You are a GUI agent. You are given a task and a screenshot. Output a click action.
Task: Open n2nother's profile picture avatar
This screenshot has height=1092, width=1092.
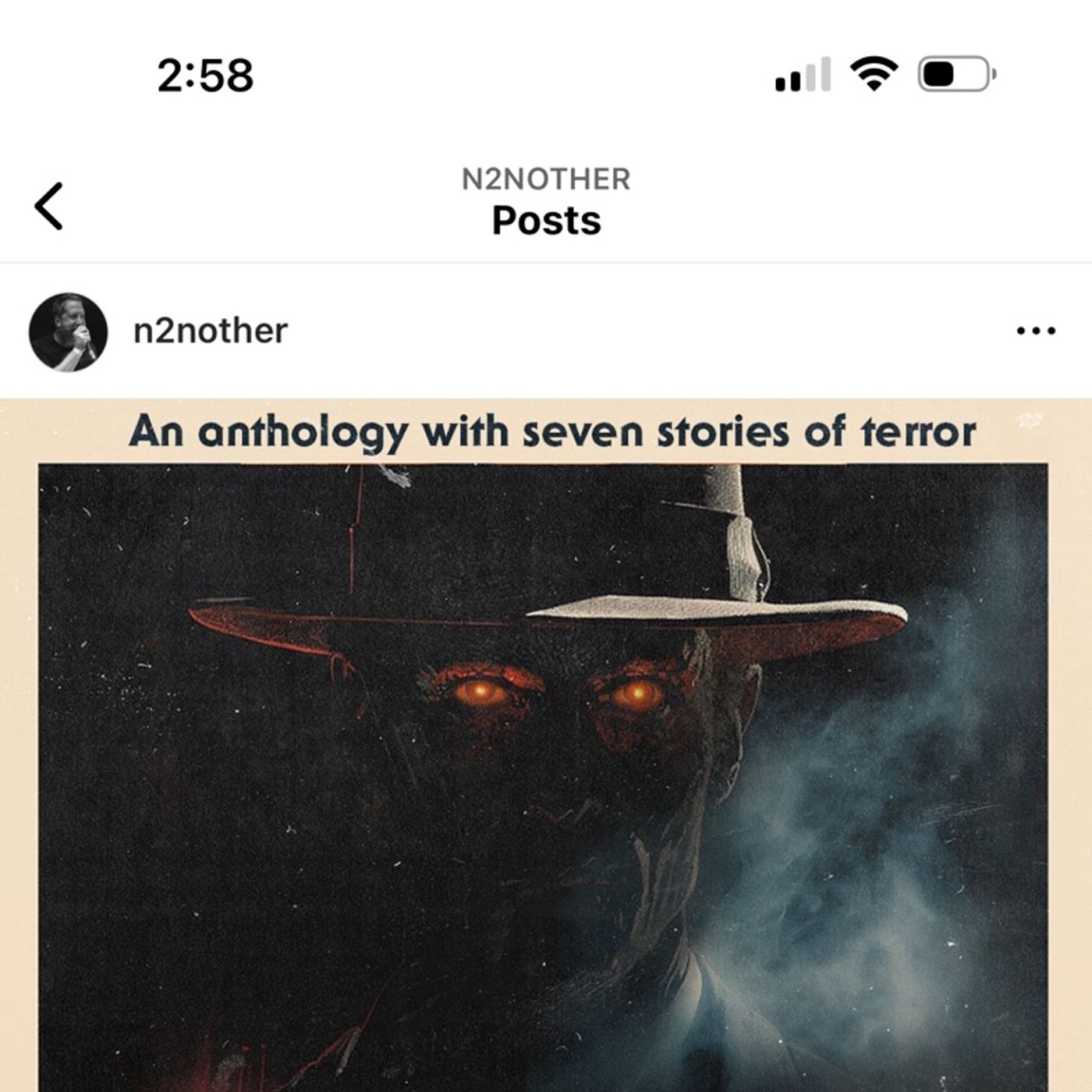pyautogui.click(x=68, y=332)
